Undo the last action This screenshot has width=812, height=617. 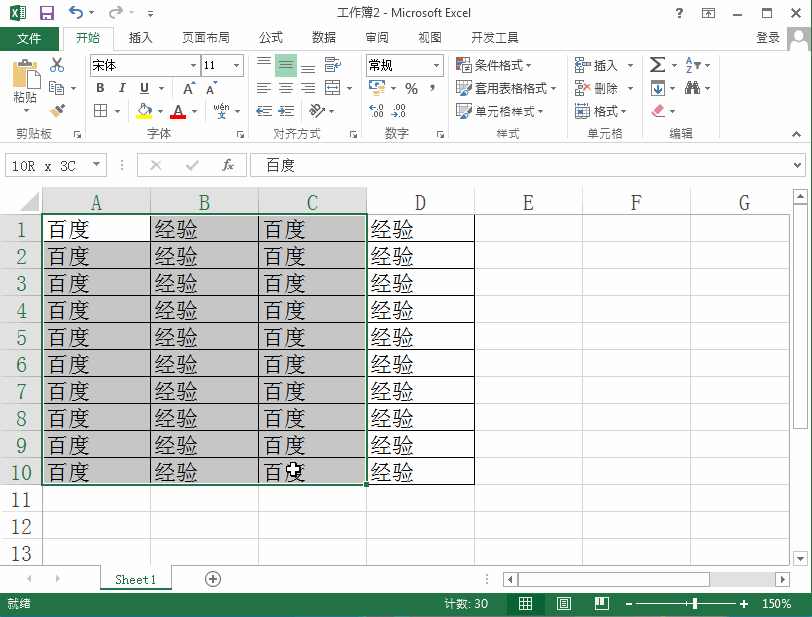click(76, 12)
